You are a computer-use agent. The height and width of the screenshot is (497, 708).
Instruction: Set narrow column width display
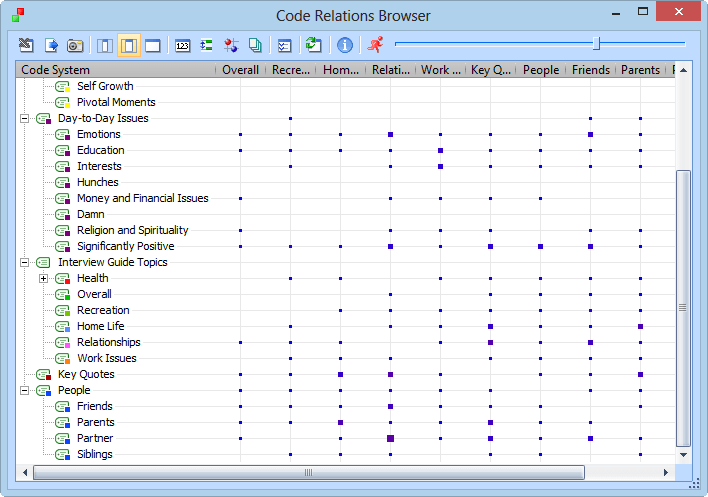(x=105, y=45)
